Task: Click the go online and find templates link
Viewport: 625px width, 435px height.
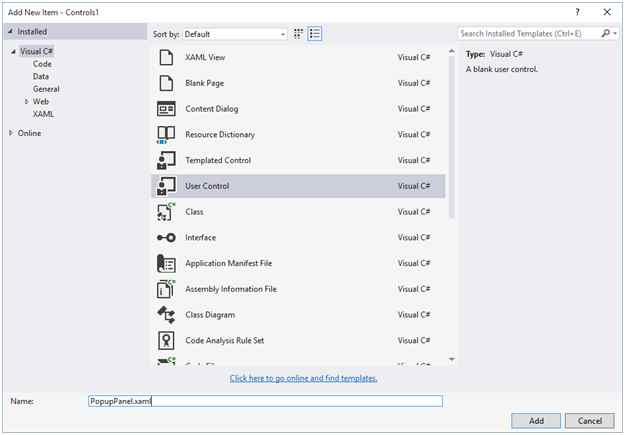Action: tap(303, 378)
